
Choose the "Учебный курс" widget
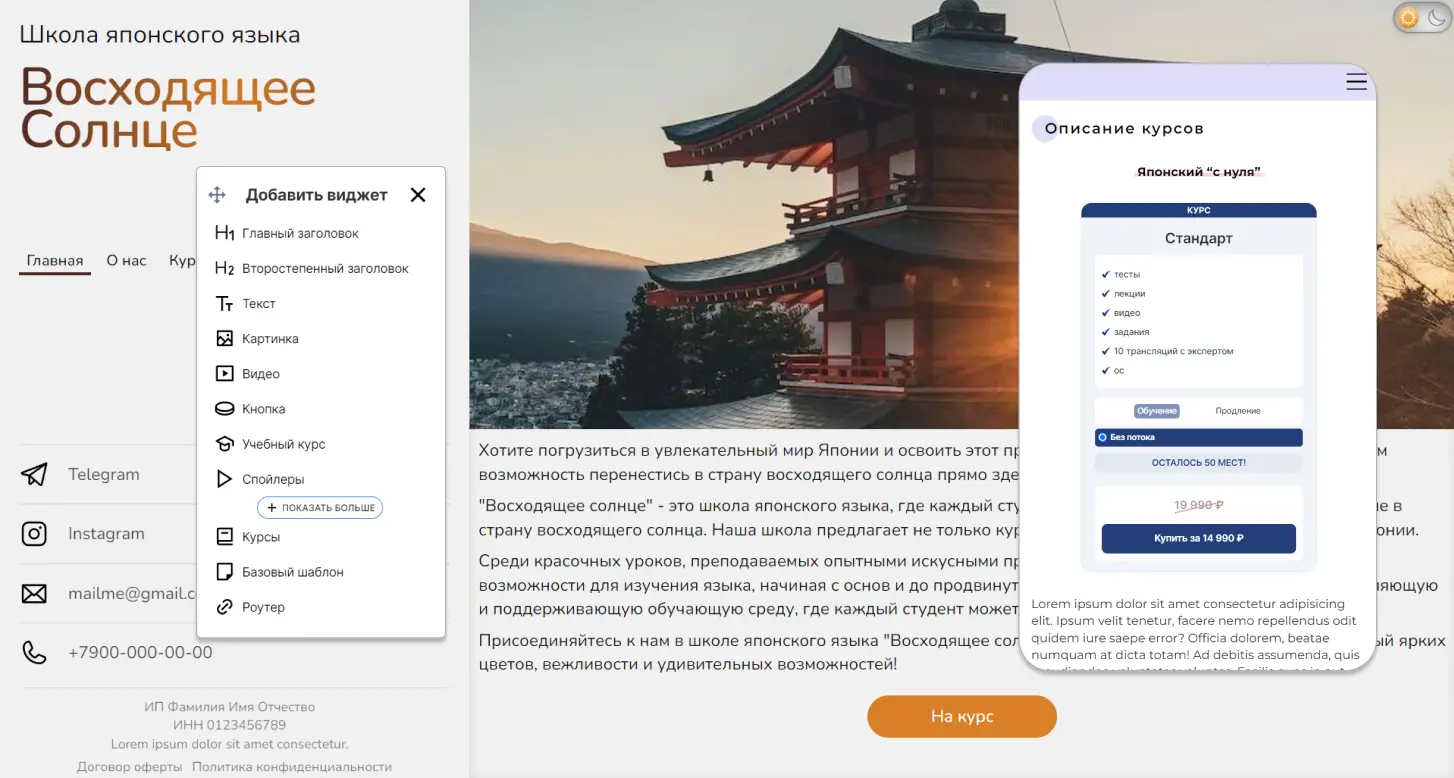click(x=283, y=444)
